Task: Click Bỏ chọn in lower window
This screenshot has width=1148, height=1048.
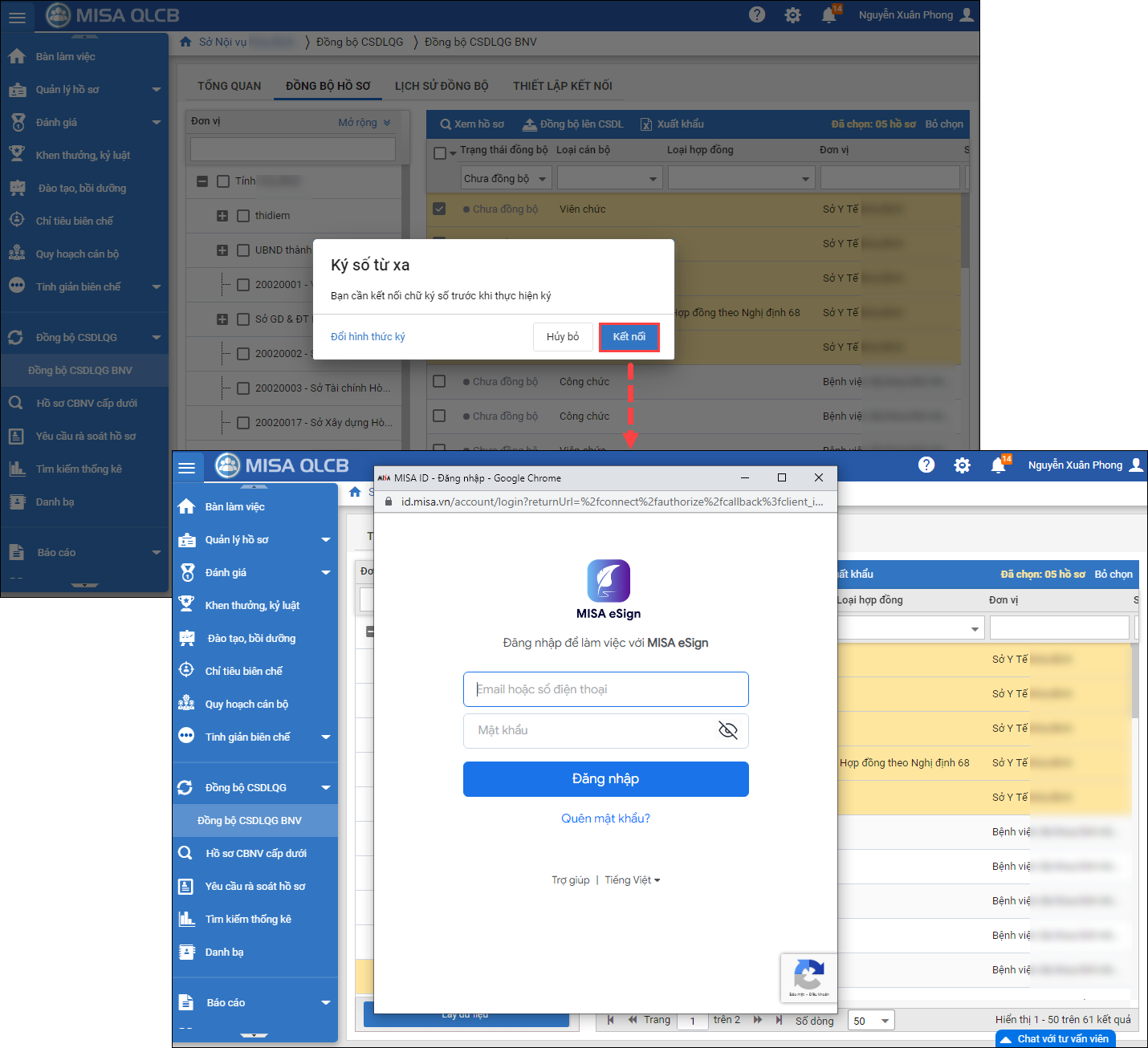Action: (x=1113, y=575)
